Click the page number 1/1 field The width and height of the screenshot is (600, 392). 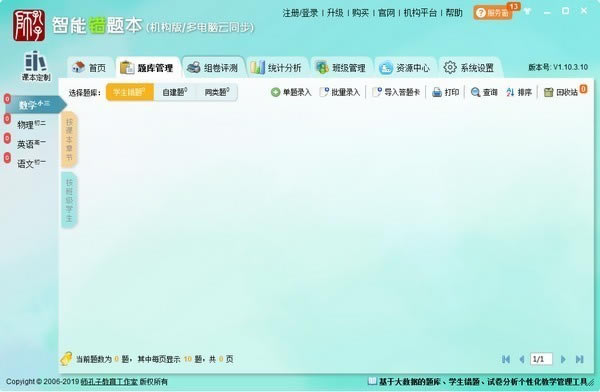pos(541,359)
